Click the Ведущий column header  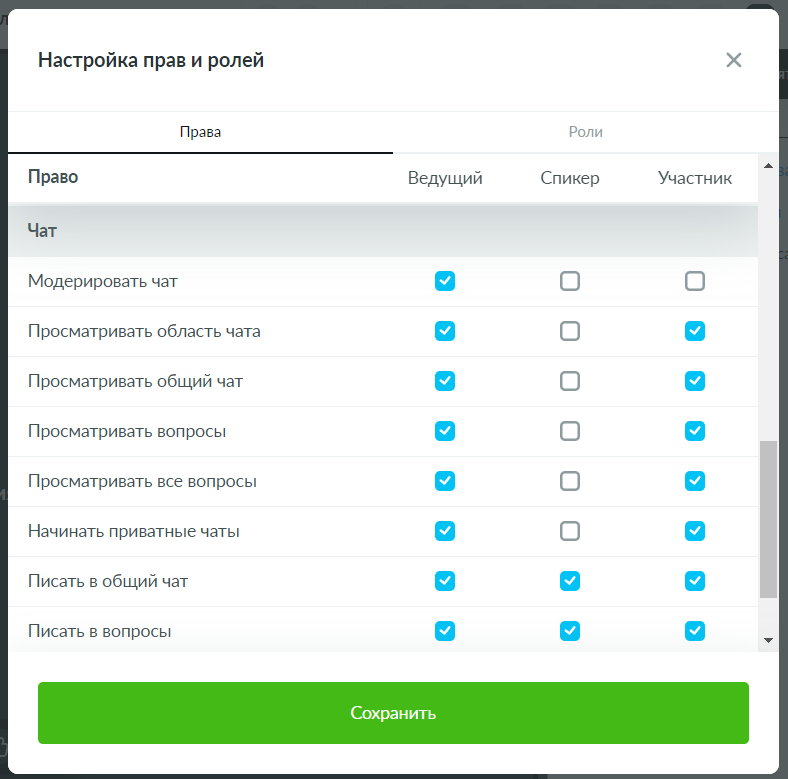(445, 178)
